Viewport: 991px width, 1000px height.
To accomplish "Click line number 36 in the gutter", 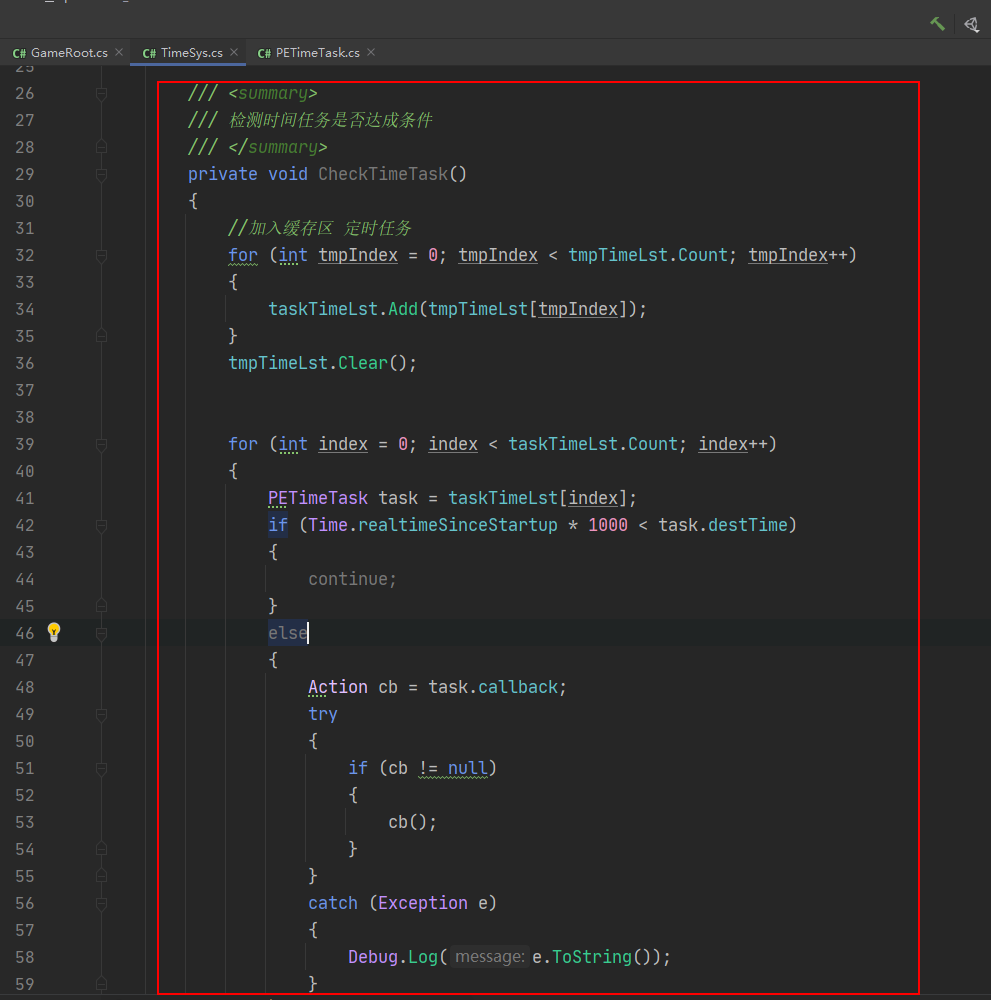I will pos(24,363).
